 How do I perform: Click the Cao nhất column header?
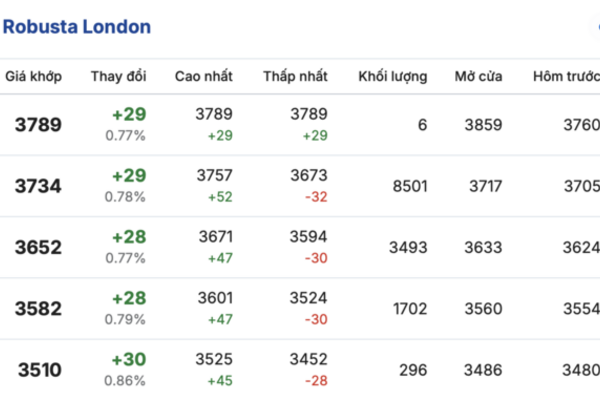coord(204,77)
